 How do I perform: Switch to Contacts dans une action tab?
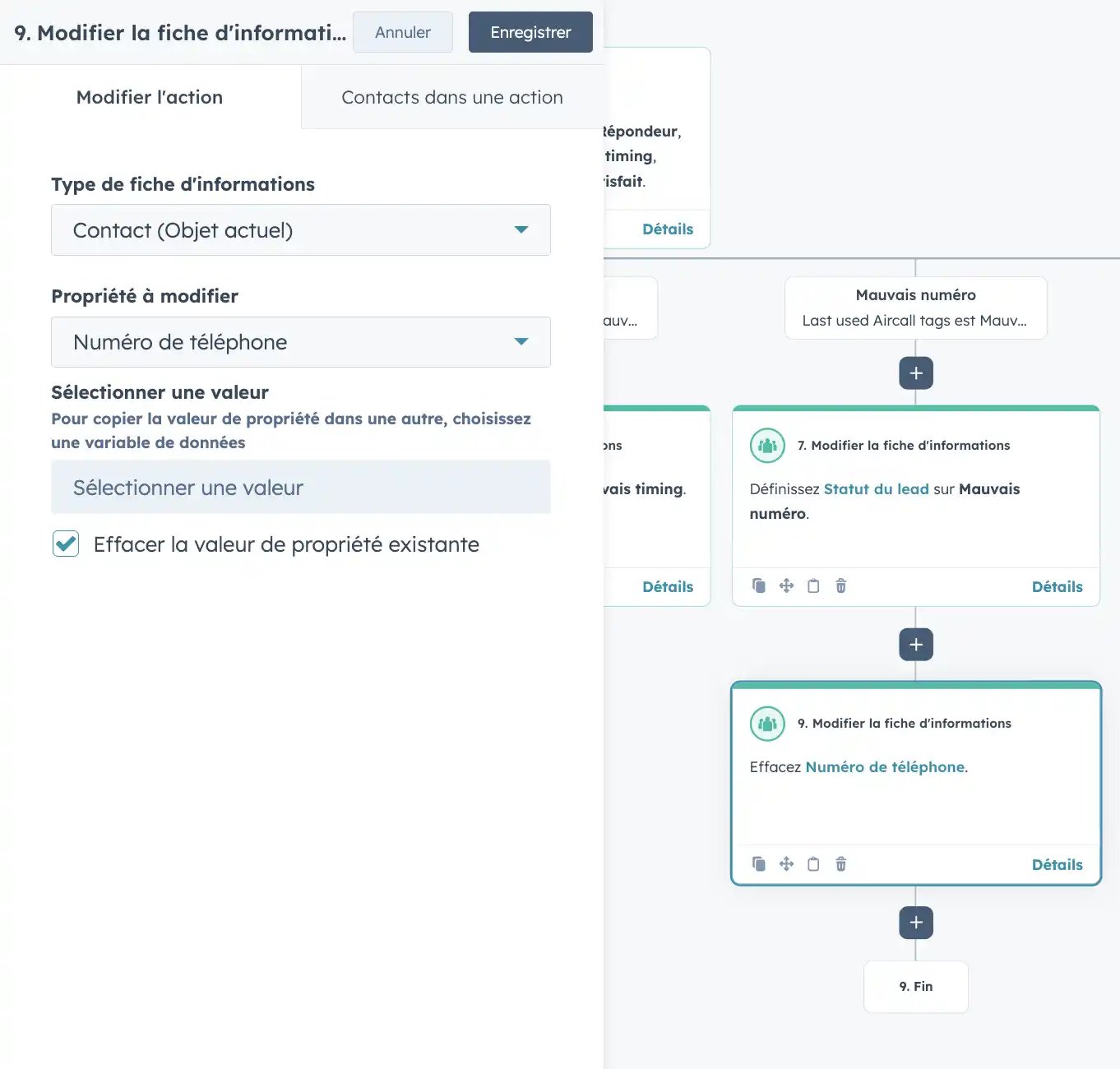point(451,97)
